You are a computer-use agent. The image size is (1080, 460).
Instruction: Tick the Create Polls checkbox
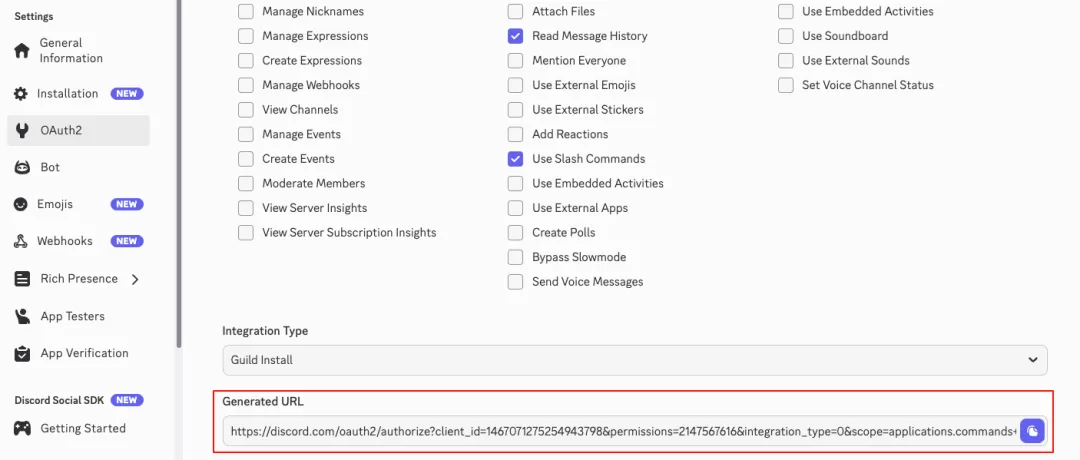click(x=515, y=233)
